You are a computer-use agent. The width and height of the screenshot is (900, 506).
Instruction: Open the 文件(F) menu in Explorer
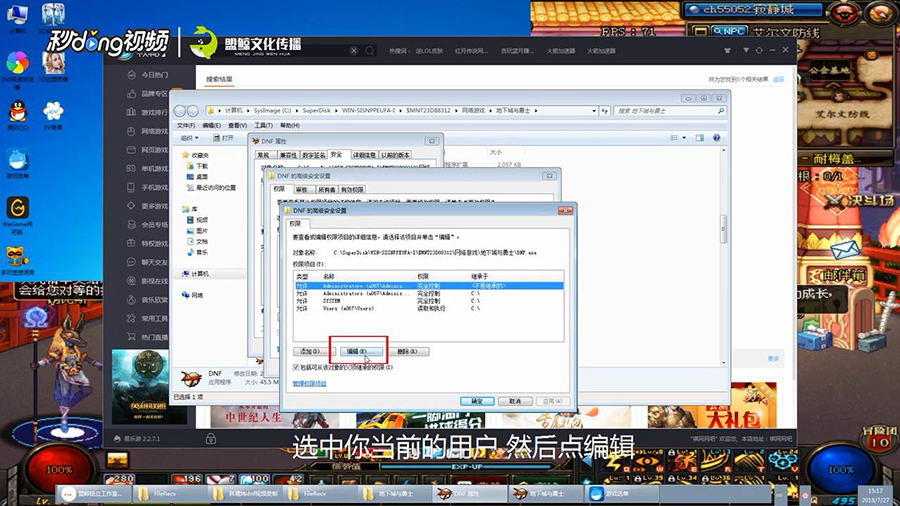pyautogui.click(x=185, y=125)
